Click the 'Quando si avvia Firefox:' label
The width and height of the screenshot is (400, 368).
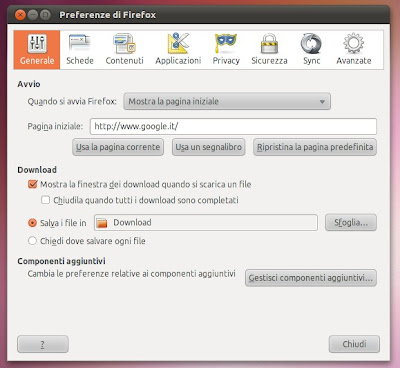[72, 101]
